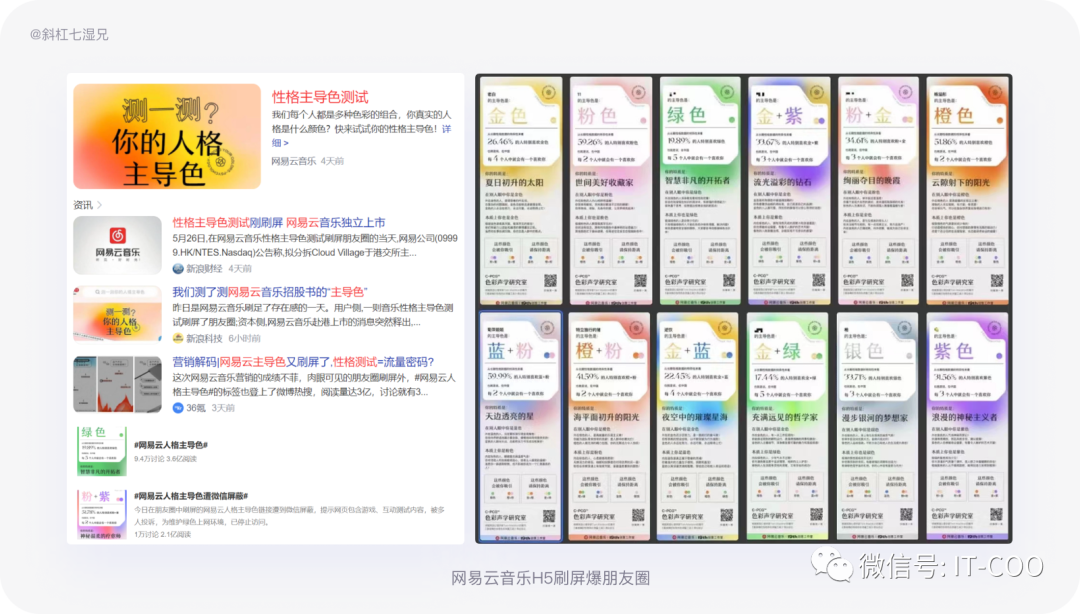
Task: Click the round disc icon on 金+绿 poster
Action: tap(816, 328)
